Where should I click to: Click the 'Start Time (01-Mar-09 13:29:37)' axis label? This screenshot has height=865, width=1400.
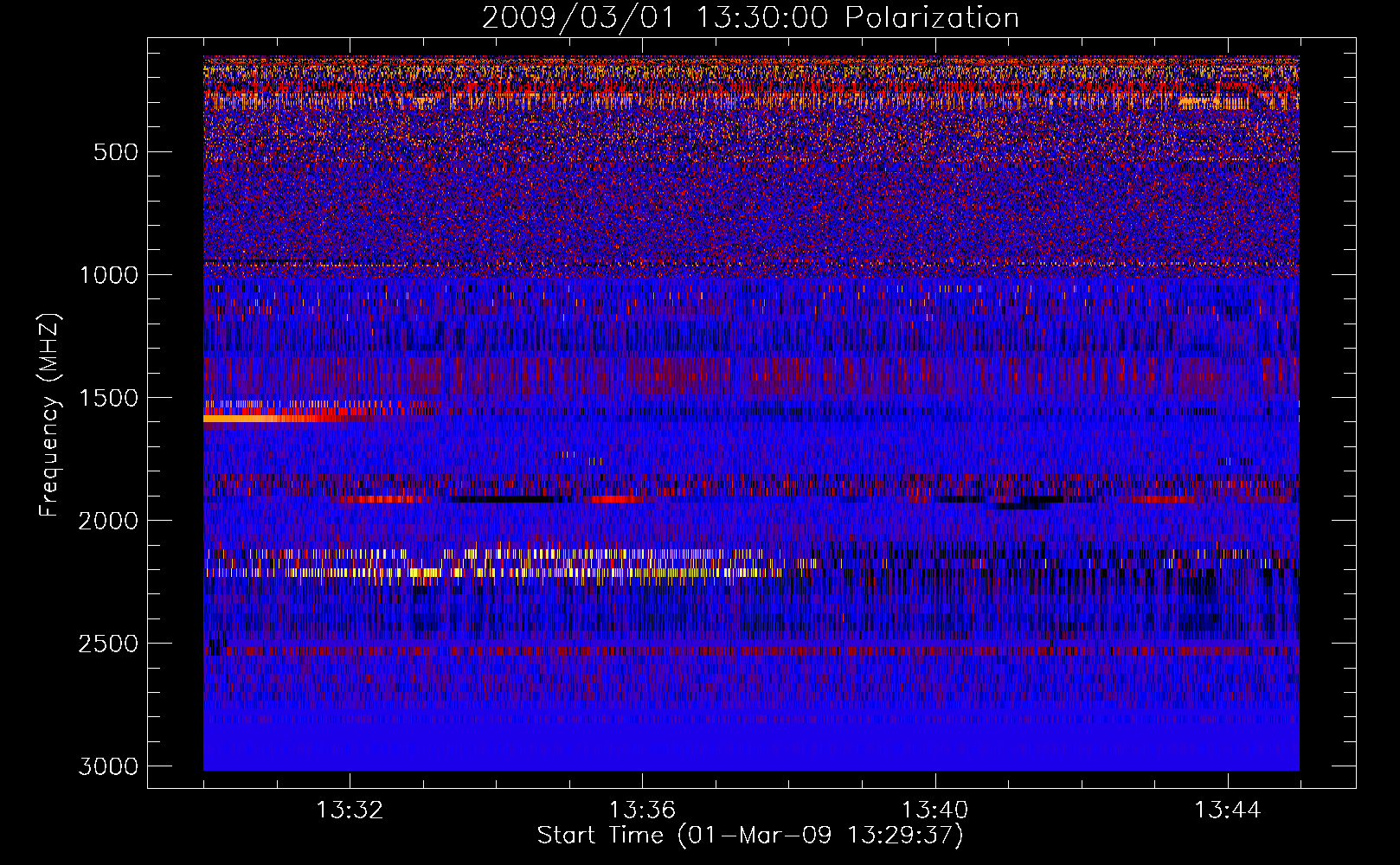(750, 836)
